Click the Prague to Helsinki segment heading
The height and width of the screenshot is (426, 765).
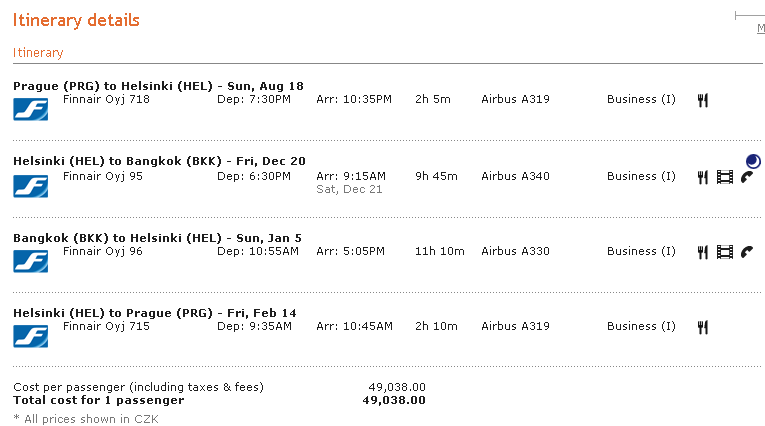point(158,86)
